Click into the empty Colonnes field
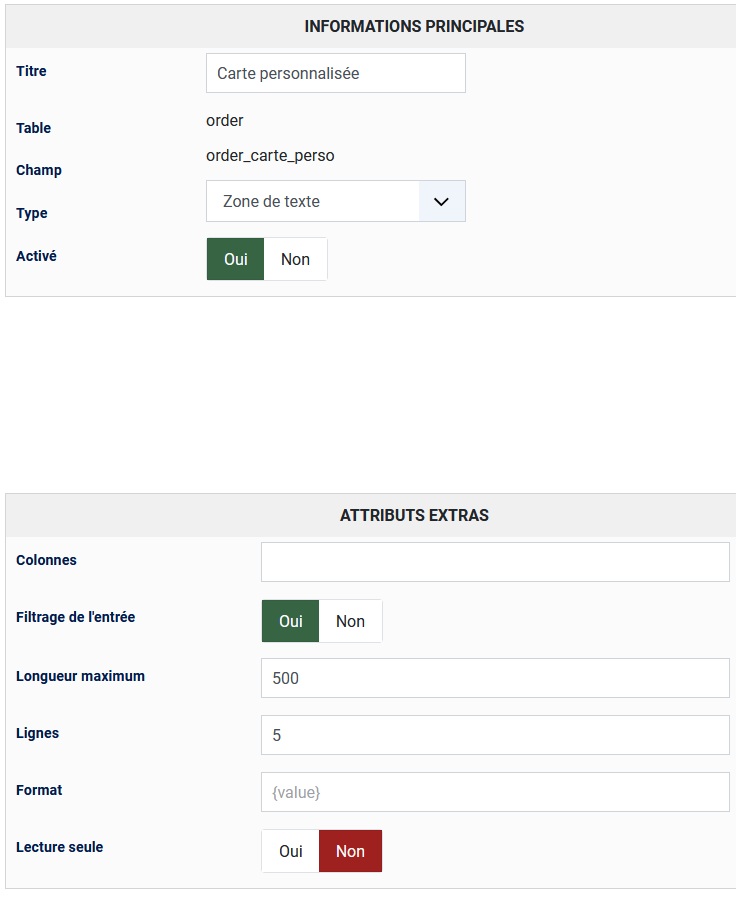 tap(495, 562)
